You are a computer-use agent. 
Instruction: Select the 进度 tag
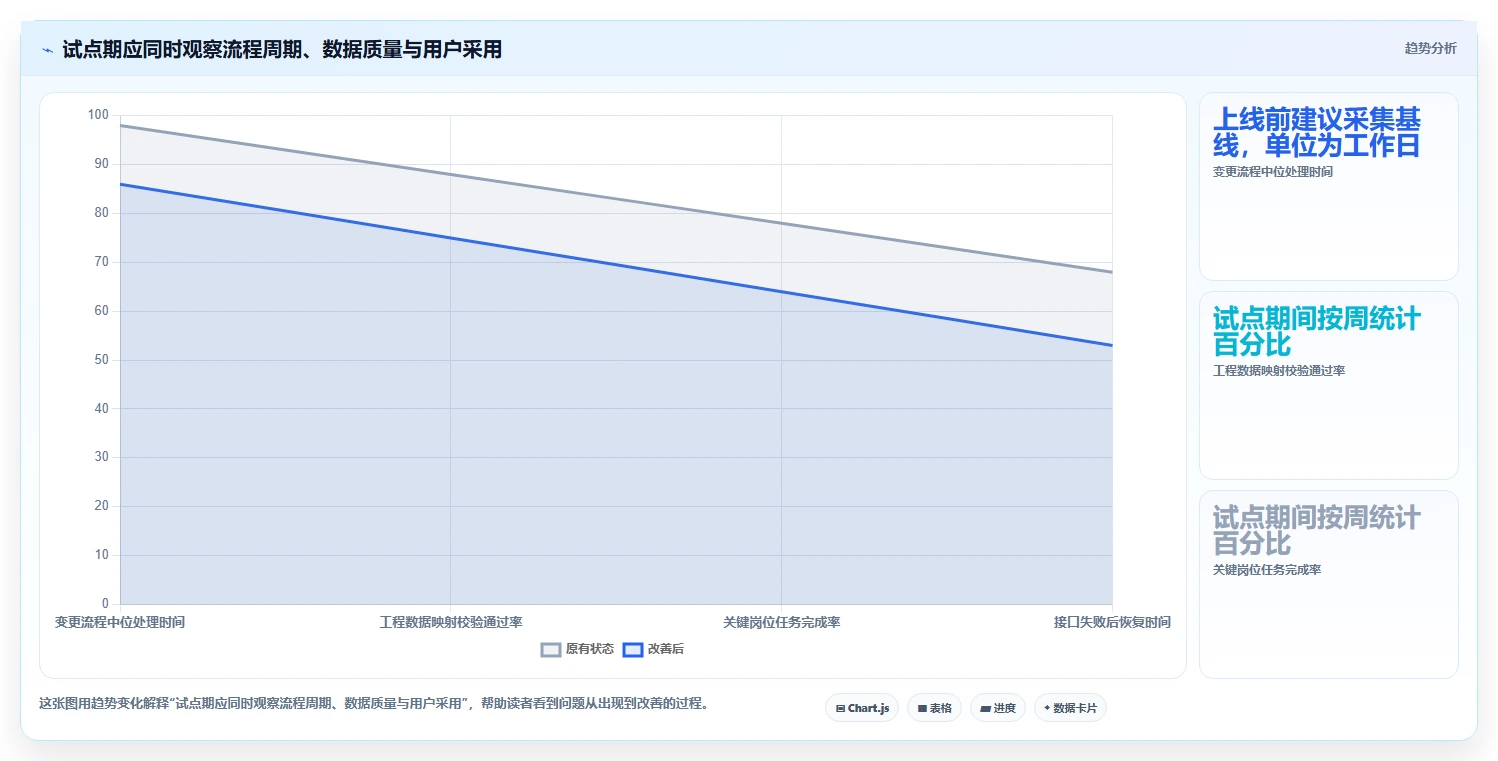(998, 708)
